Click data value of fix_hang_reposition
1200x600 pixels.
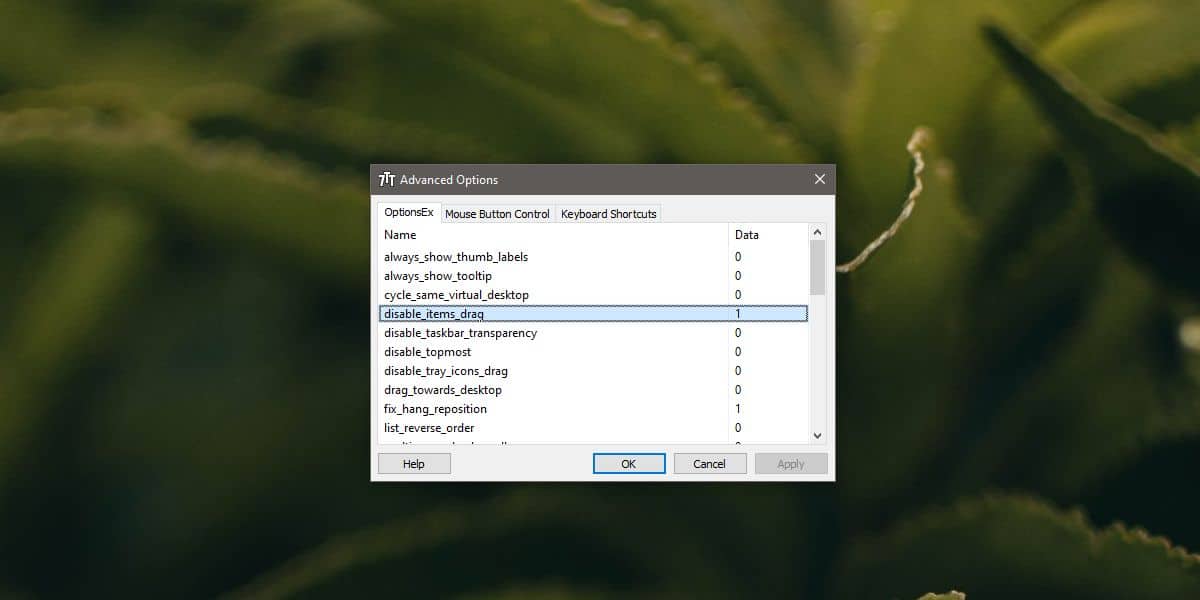tap(738, 409)
